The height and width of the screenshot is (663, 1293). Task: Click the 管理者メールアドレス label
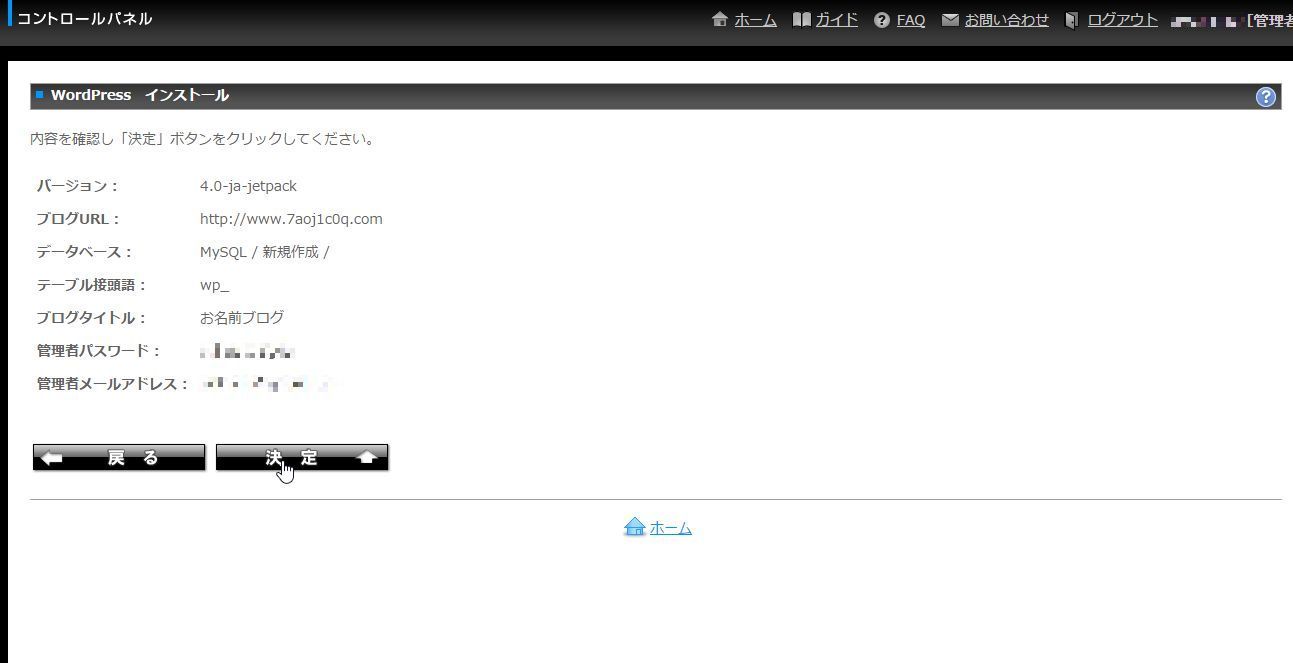(x=113, y=384)
